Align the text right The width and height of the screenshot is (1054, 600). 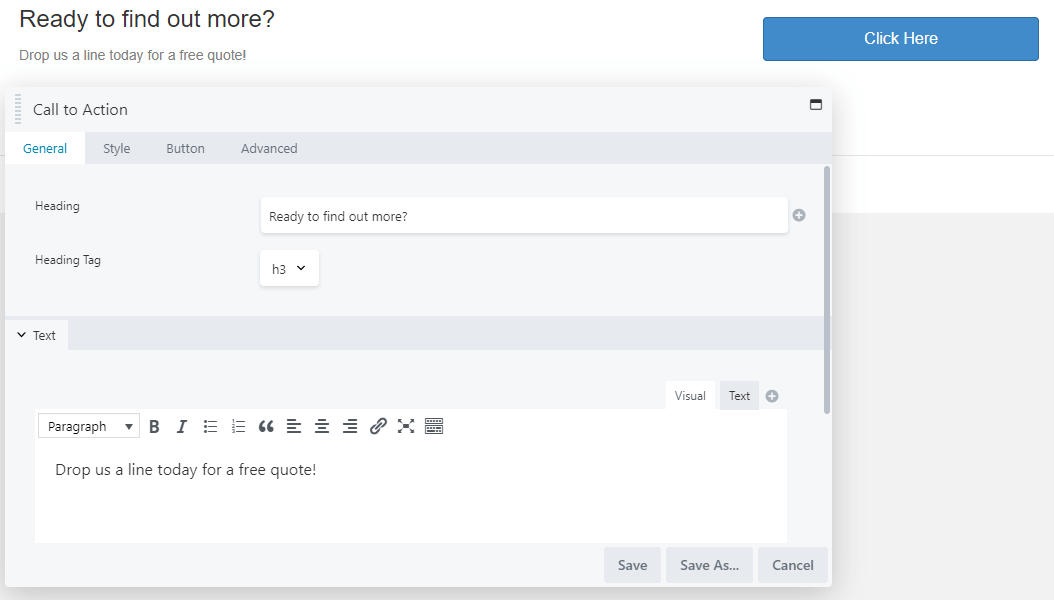coord(350,426)
